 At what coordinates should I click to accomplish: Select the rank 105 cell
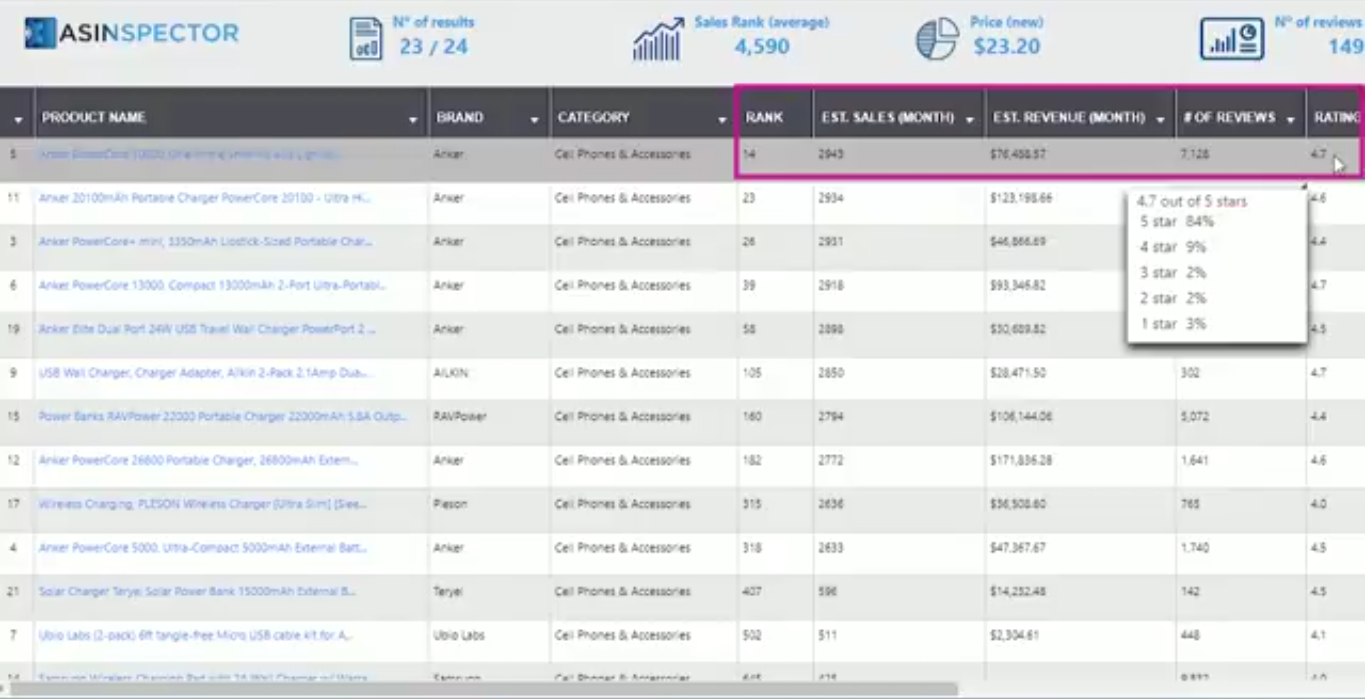point(752,373)
